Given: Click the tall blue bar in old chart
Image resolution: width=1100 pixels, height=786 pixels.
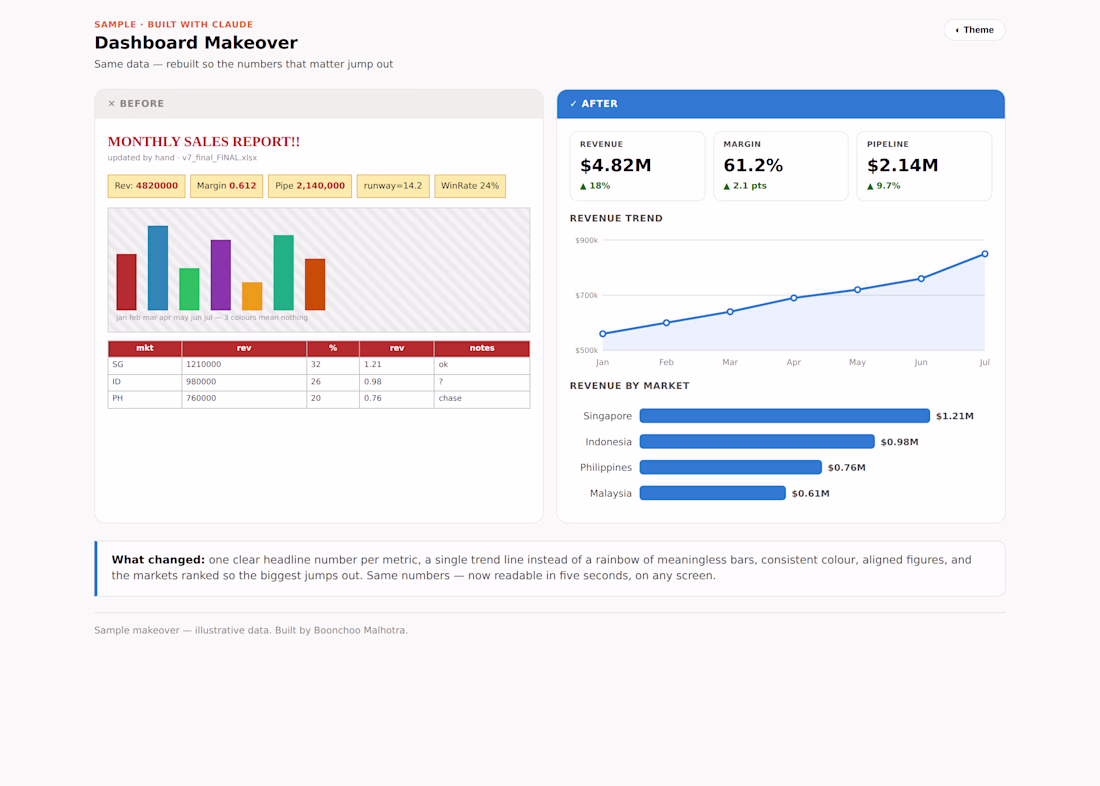Looking at the screenshot, I should pos(158,268).
